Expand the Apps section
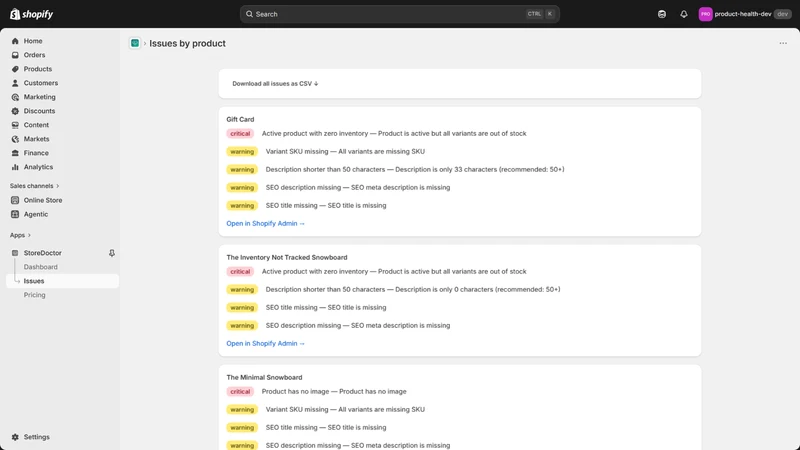 click(x=20, y=235)
